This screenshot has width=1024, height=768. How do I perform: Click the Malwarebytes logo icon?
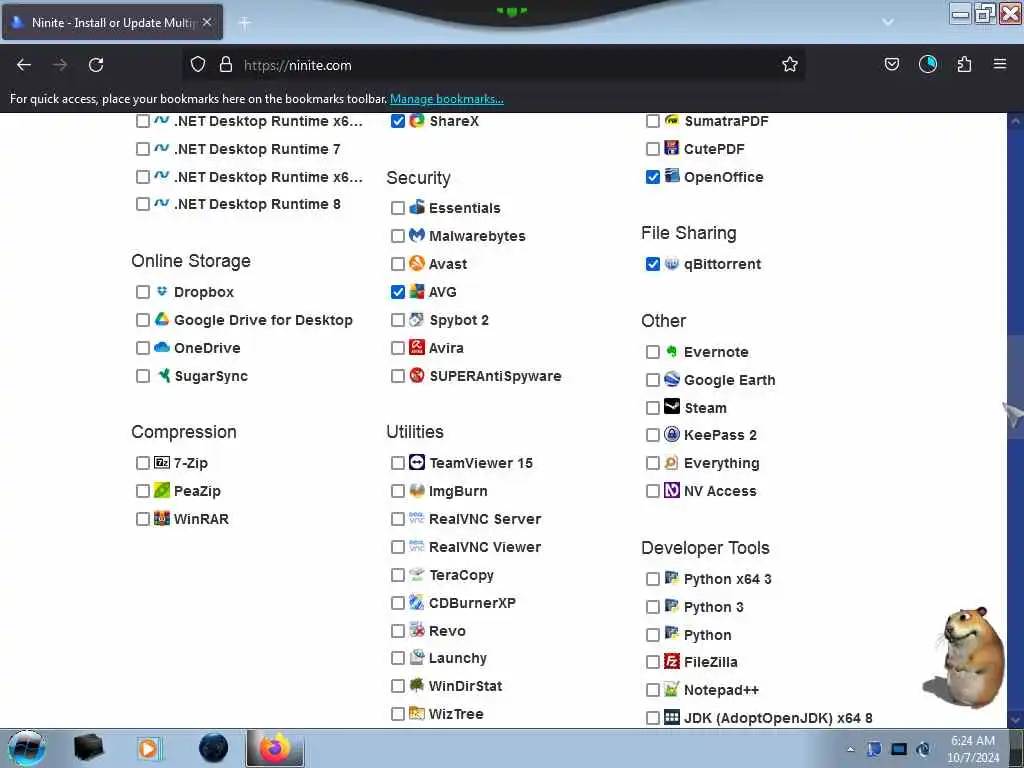click(417, 235)
